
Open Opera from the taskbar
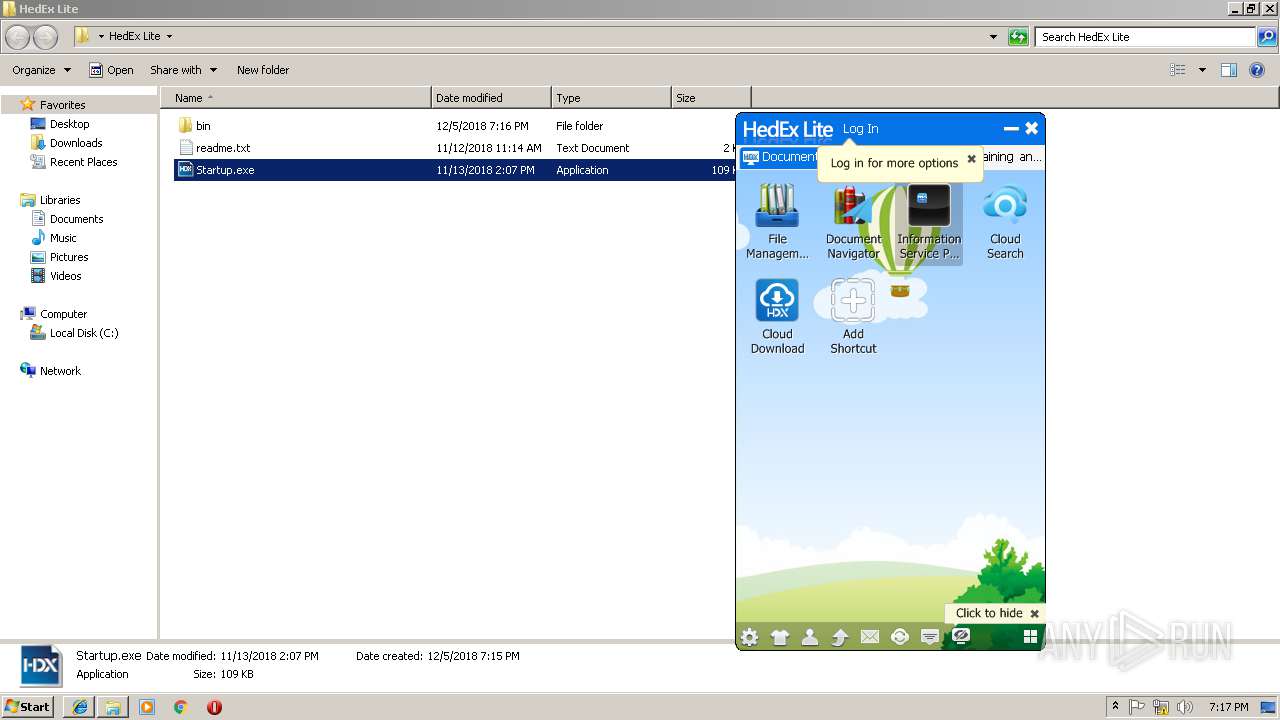[x=214, y=707]
